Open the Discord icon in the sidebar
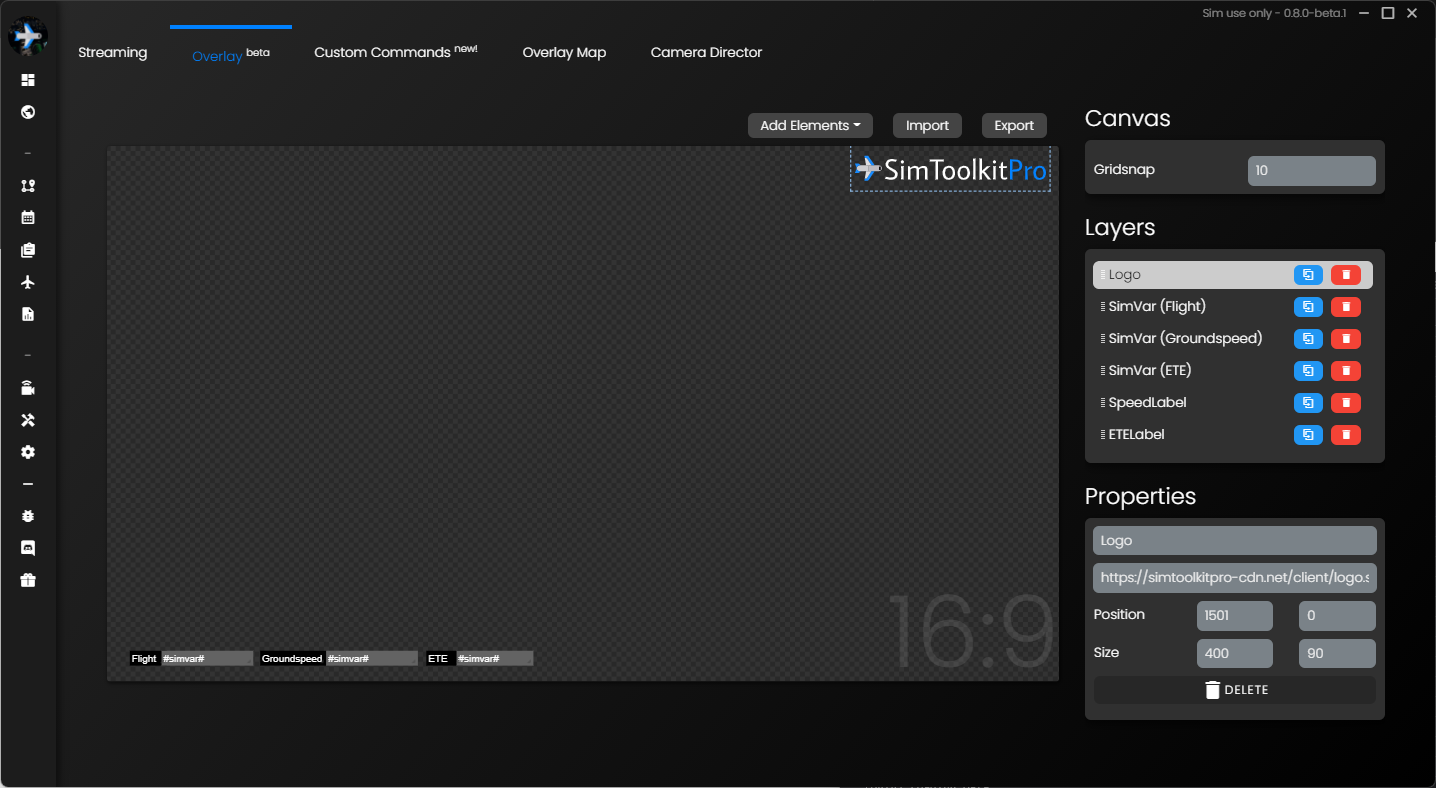Image resolution: width=1436 pixels, height=788 pixels. 28,548
